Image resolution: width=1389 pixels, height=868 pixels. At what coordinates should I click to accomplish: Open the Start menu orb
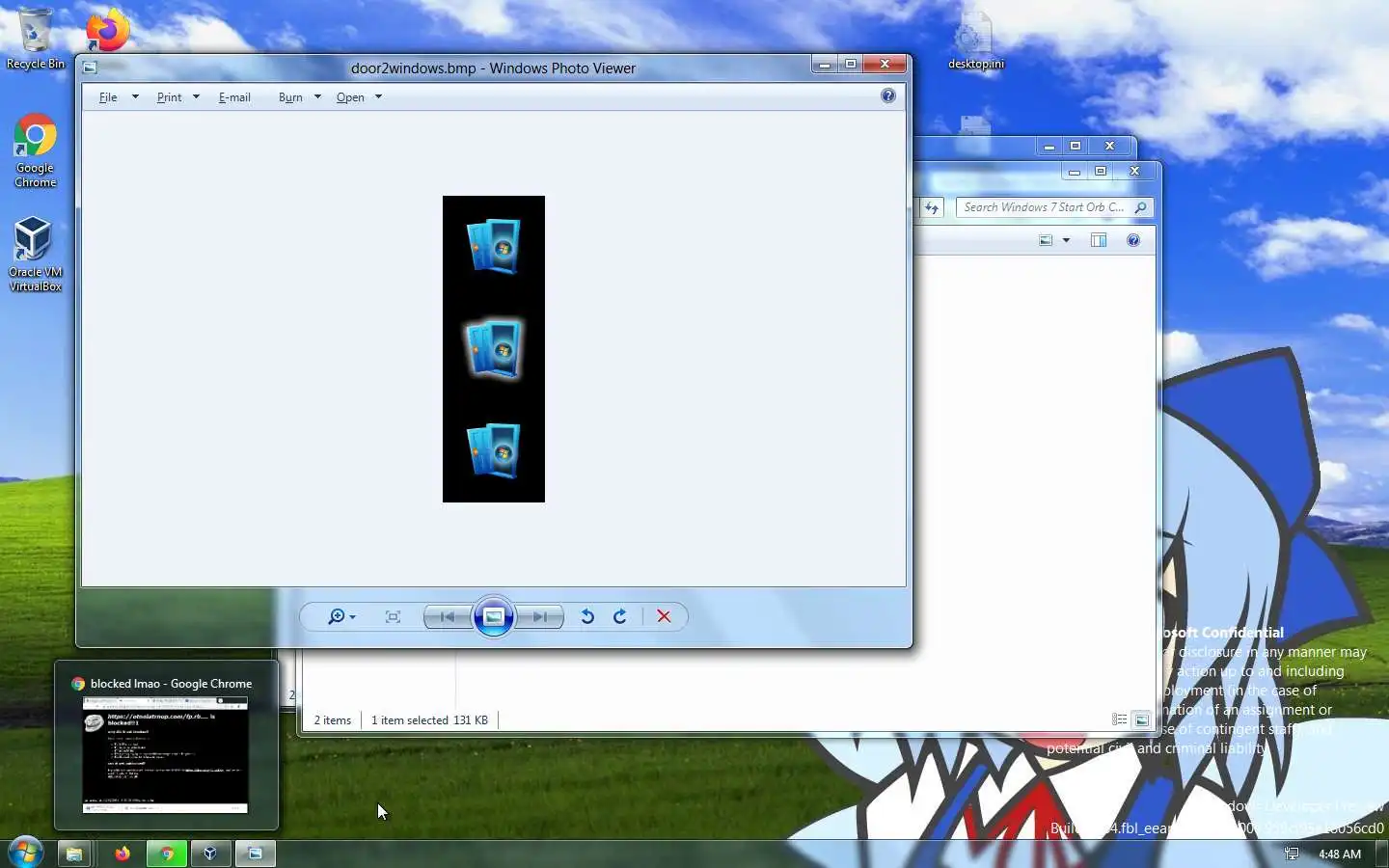[x=24, y=853]
